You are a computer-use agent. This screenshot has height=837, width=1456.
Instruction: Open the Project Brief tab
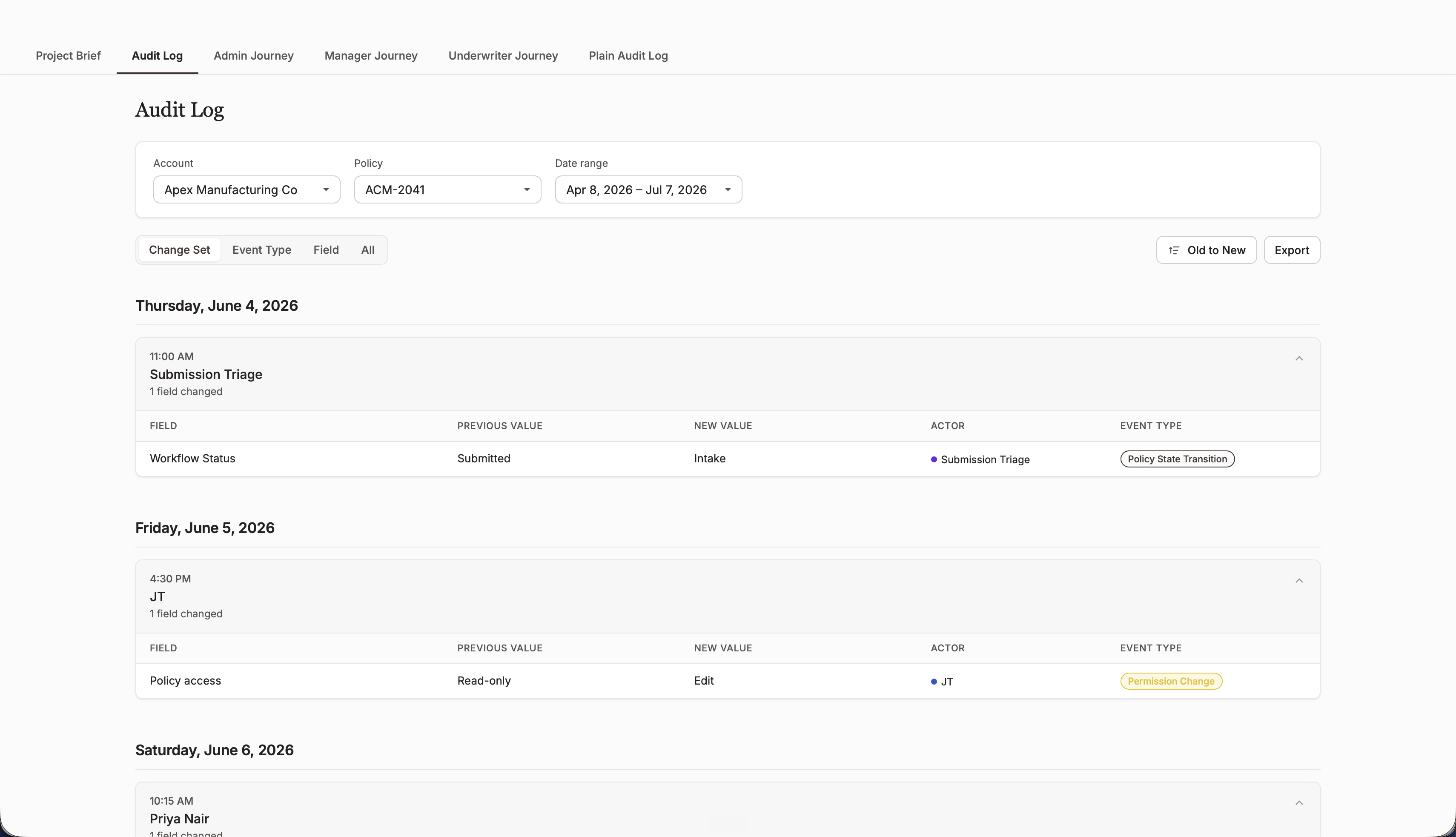click(x=68, y=56)
